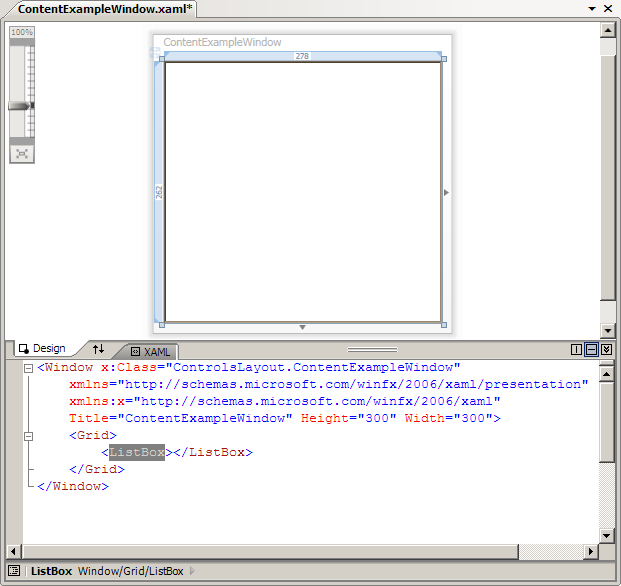The image size is (621, 586).
Task: Close the ContentExampleWindow.xaml document
Action: pyautogui.click(x=608, y=8)
